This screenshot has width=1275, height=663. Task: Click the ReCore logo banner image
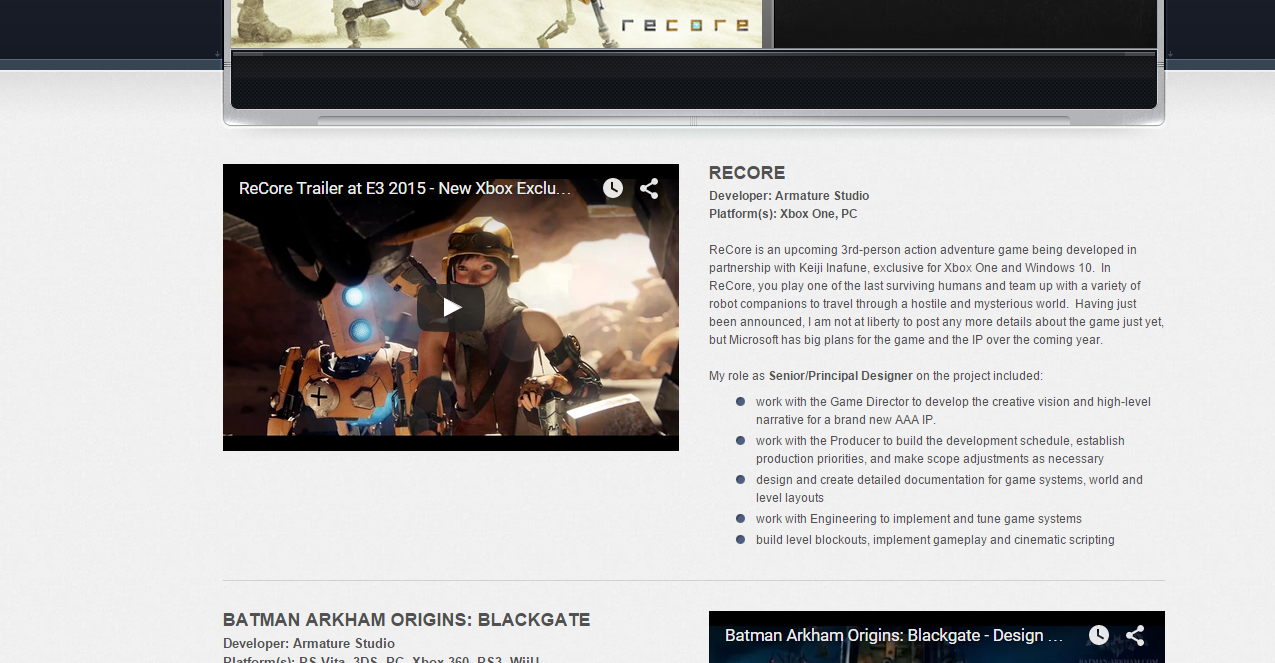tap(496, 24)
